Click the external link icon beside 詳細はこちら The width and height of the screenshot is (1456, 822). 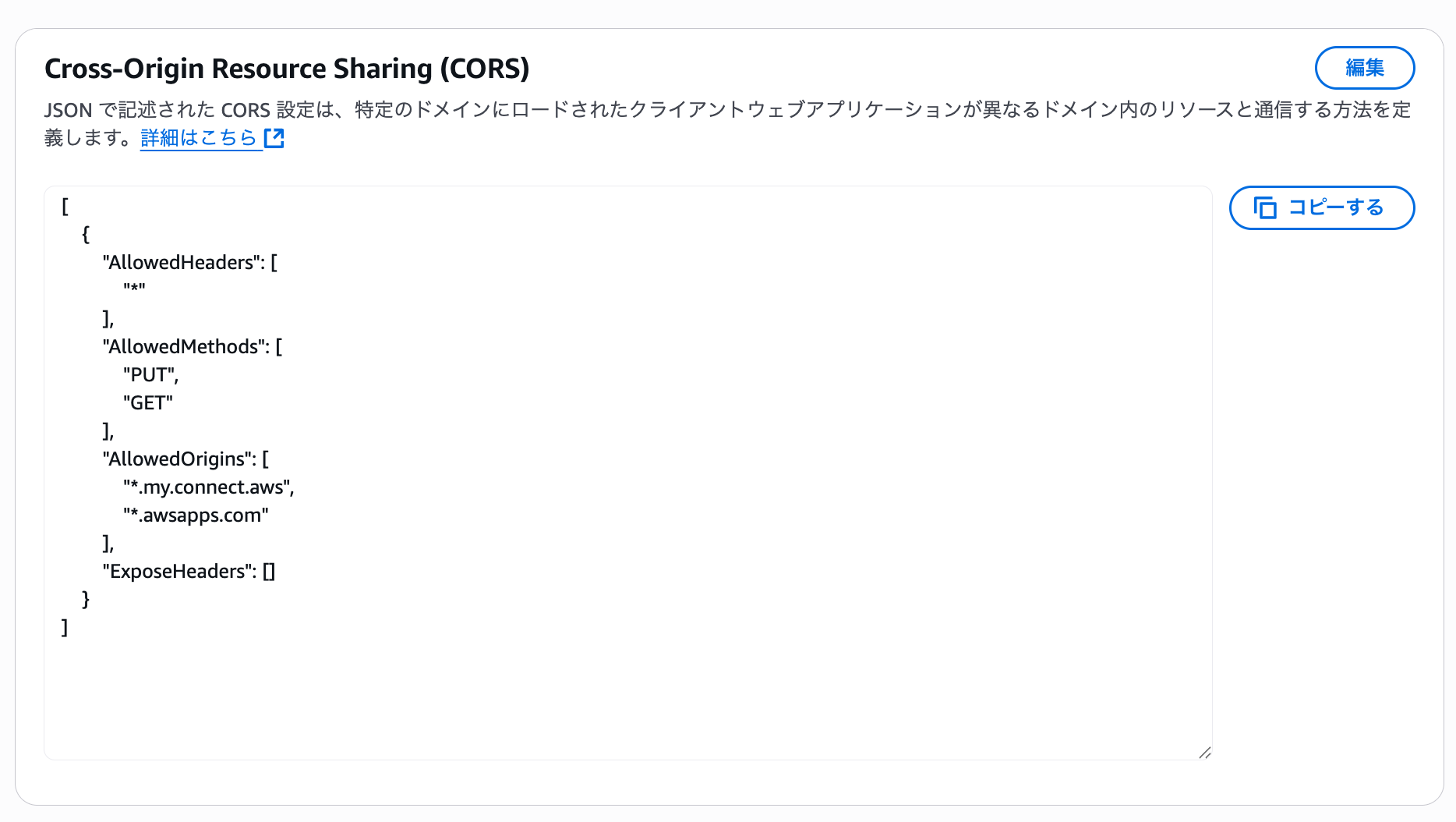tap(274, 138)
